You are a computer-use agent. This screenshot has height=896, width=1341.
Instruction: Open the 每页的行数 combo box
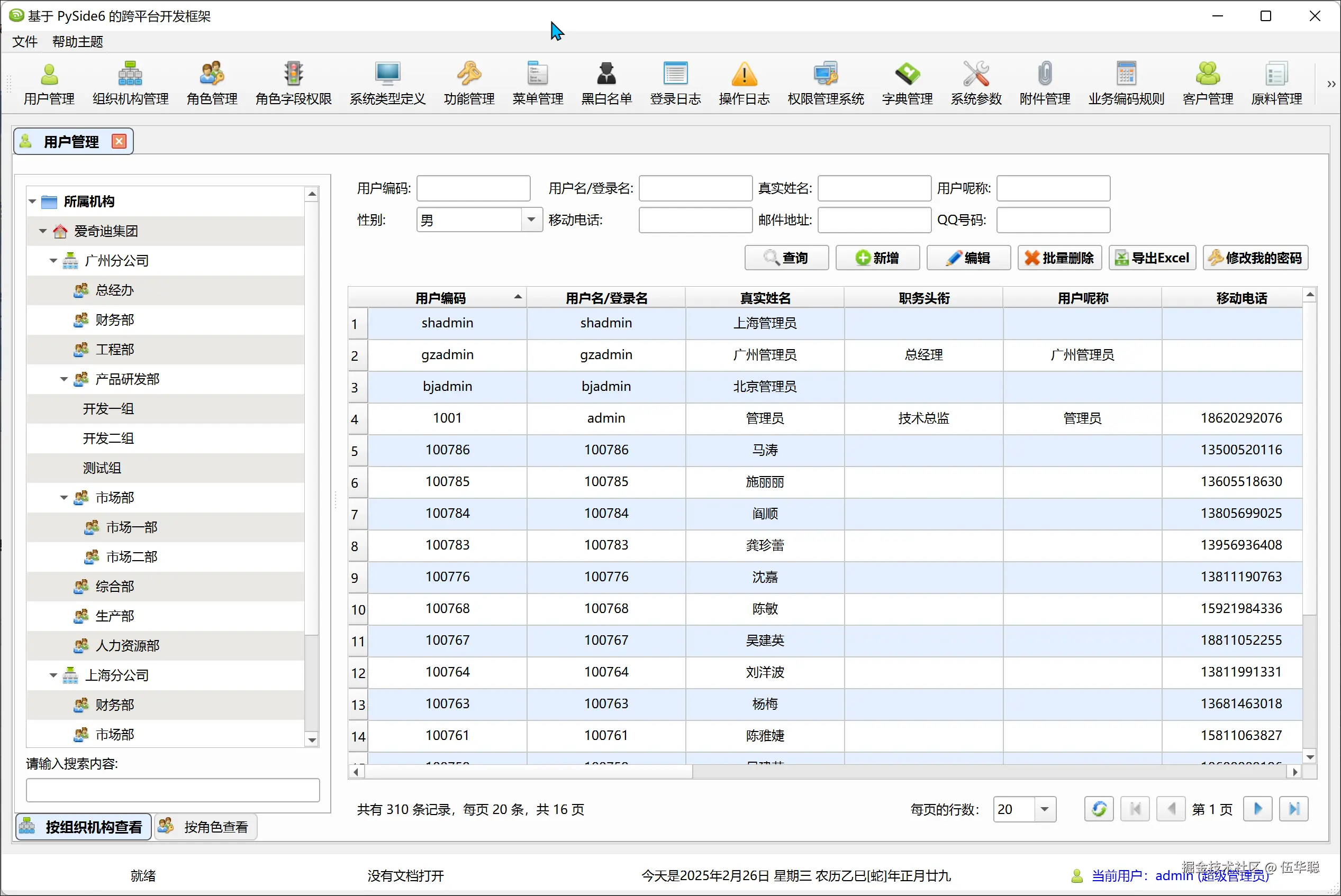click(1044, 809)
